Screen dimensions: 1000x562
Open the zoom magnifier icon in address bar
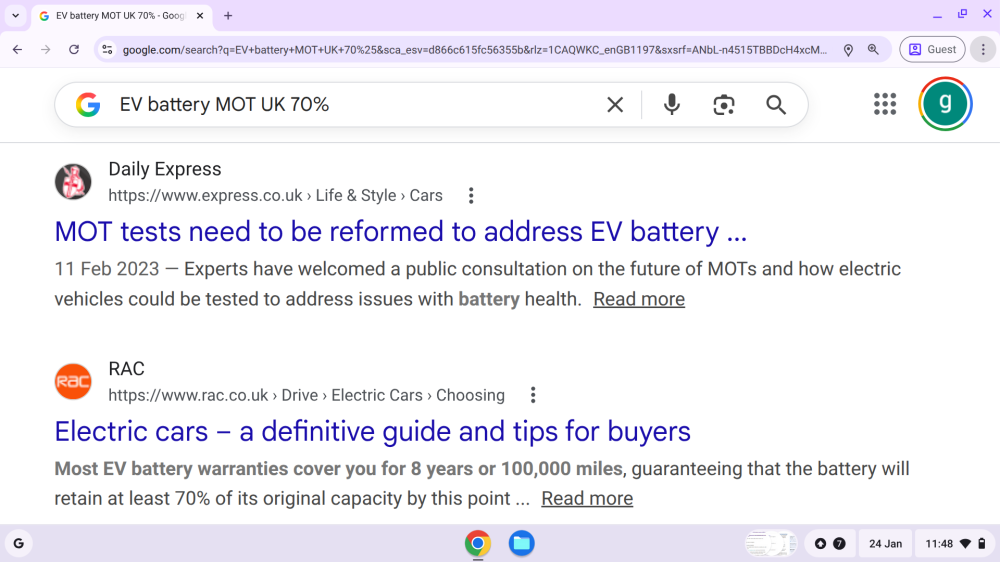coord(873,50)
